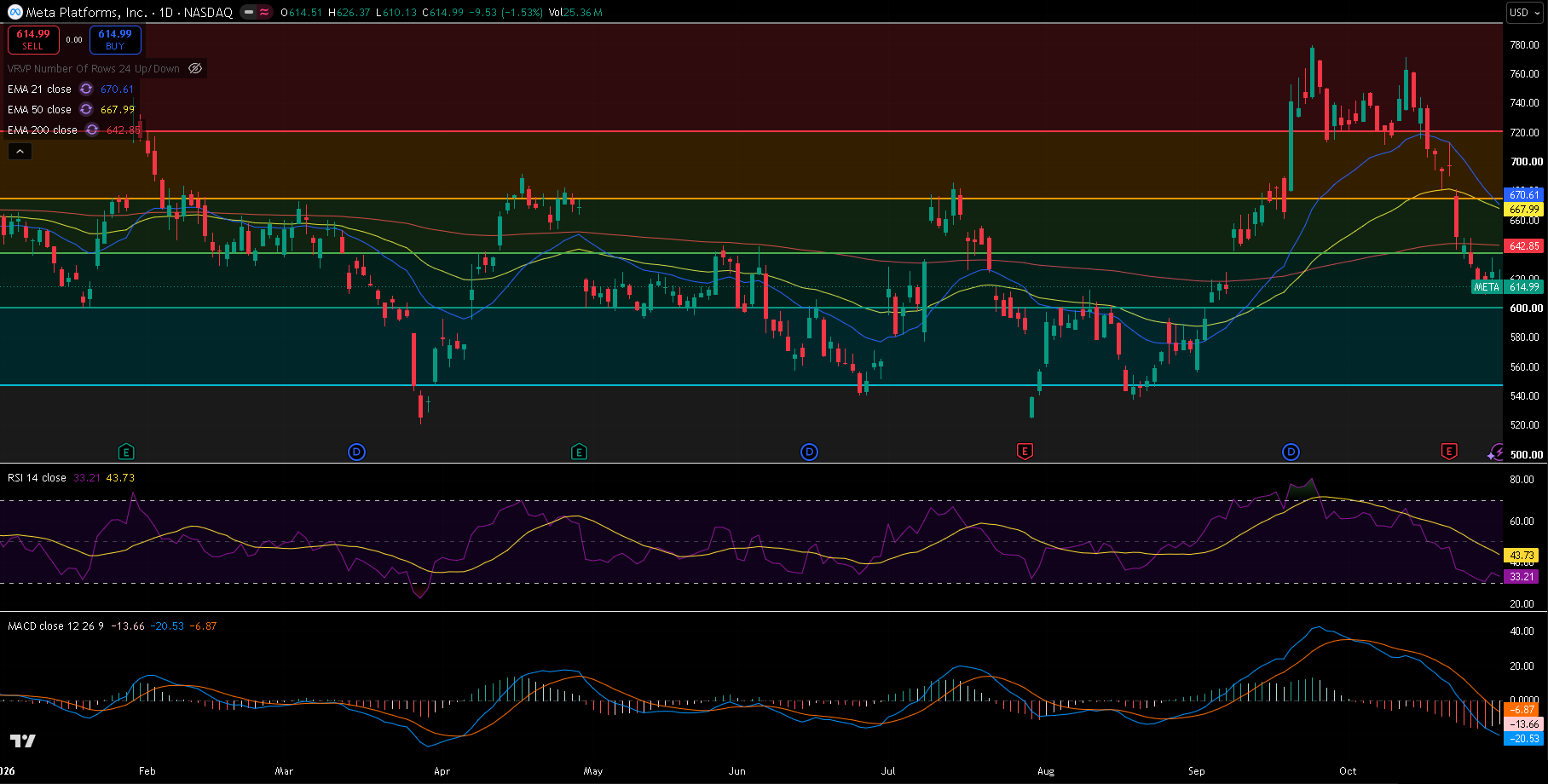Click the 0.00 spread value between Sell and Buy
Viewport: 1548px width, 784px height.
[x=74, y=39]
